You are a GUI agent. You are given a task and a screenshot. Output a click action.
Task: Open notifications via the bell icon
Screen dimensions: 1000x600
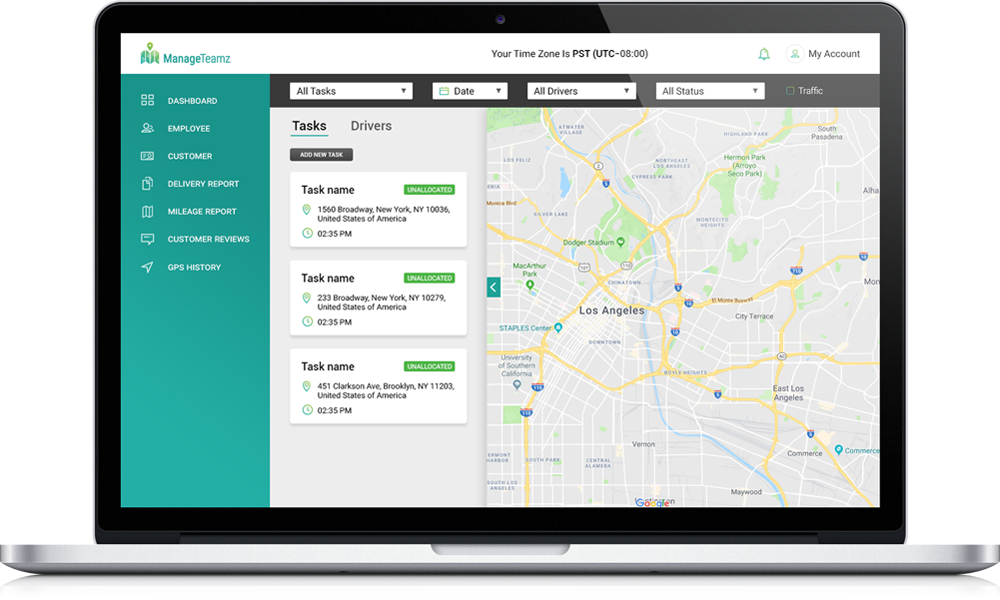pos(764,54)
